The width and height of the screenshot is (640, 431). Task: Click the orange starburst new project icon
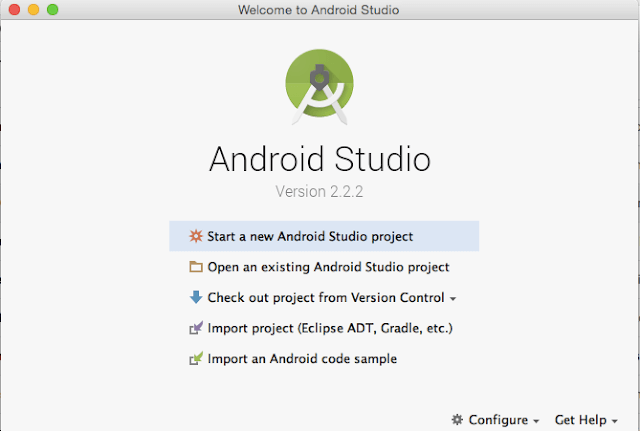point(196,236)
